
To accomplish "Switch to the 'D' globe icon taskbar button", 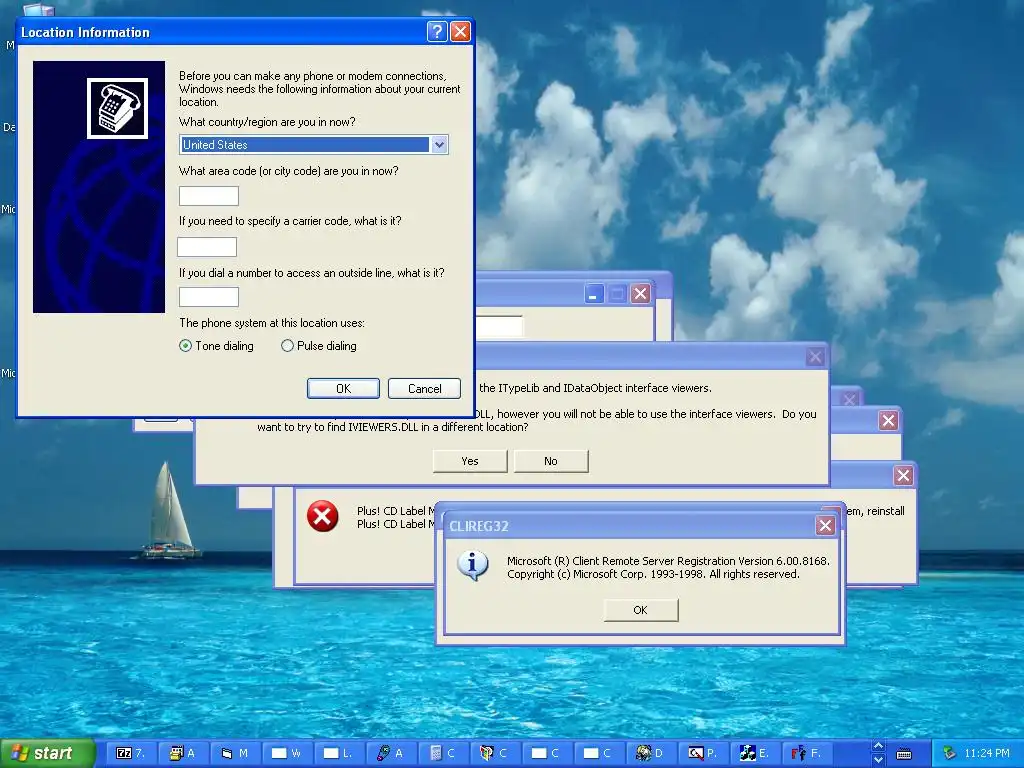I will 650,753.
